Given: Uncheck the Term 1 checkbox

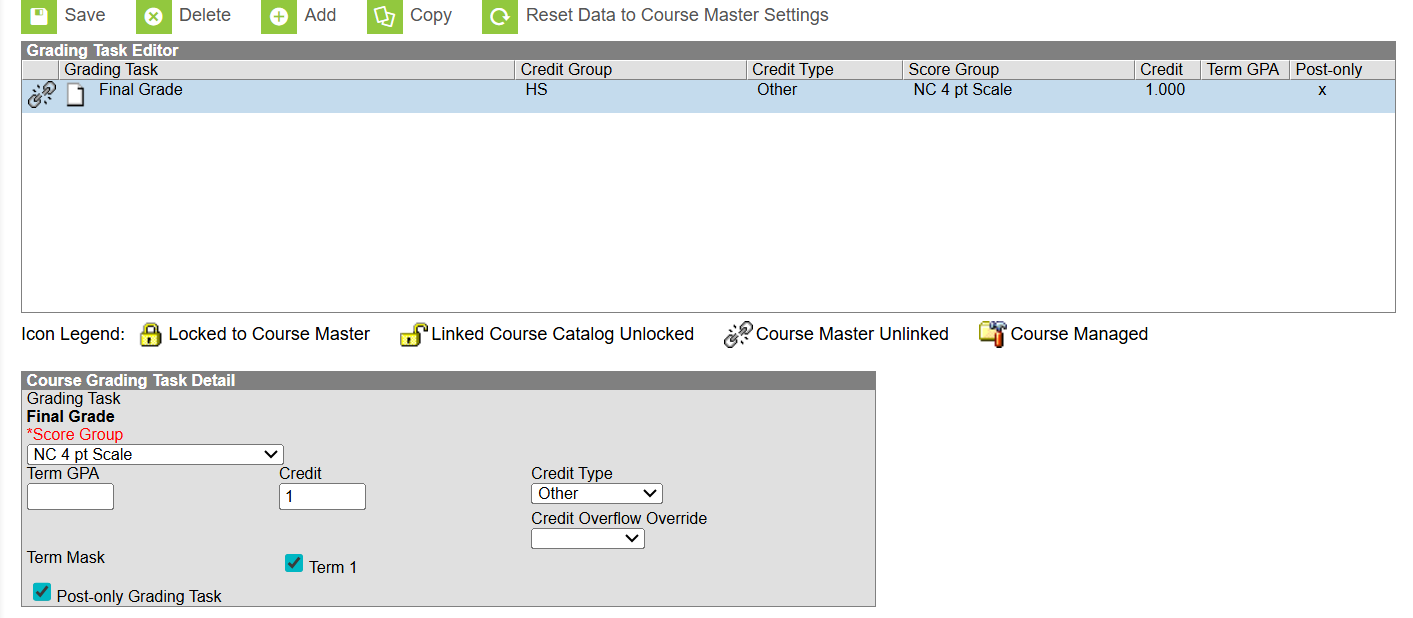Looking at the screenshot, I should (x=293, y=563).
